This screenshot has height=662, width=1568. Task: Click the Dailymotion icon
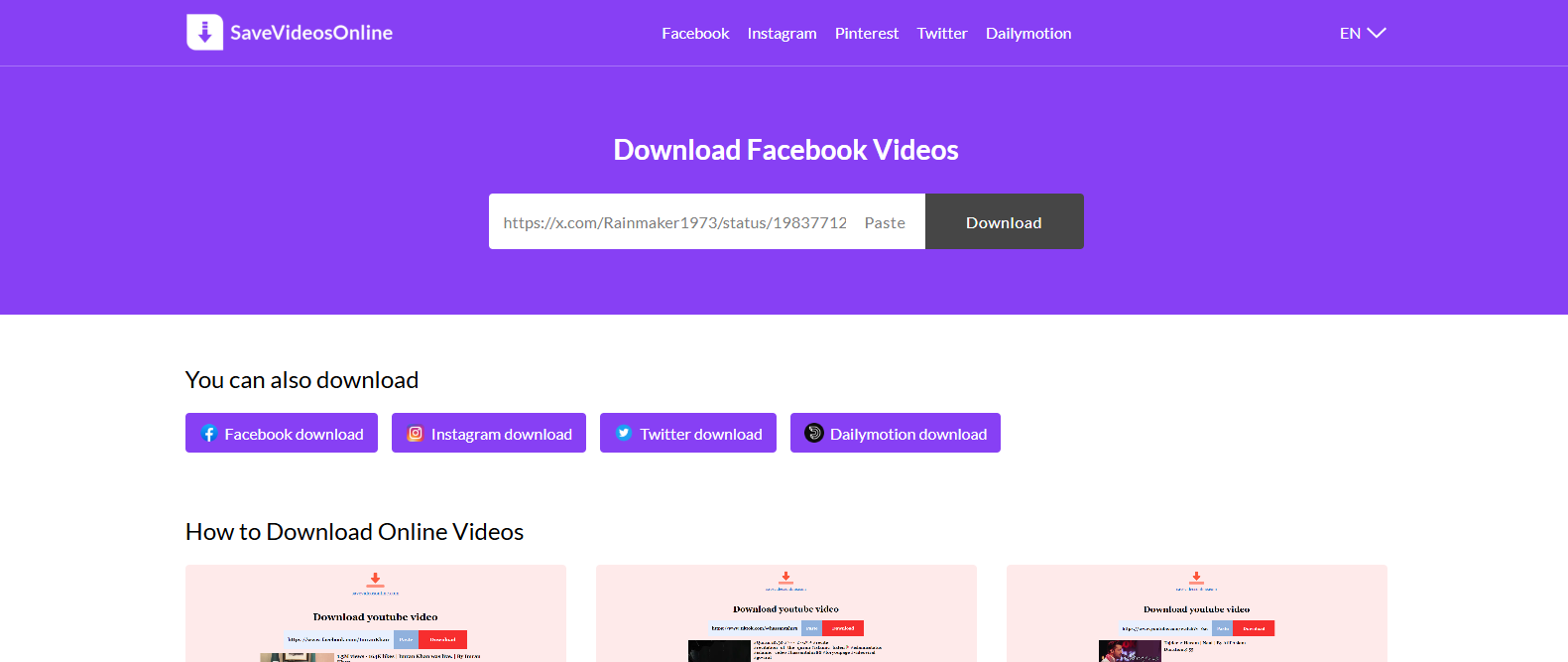point(814,433)
